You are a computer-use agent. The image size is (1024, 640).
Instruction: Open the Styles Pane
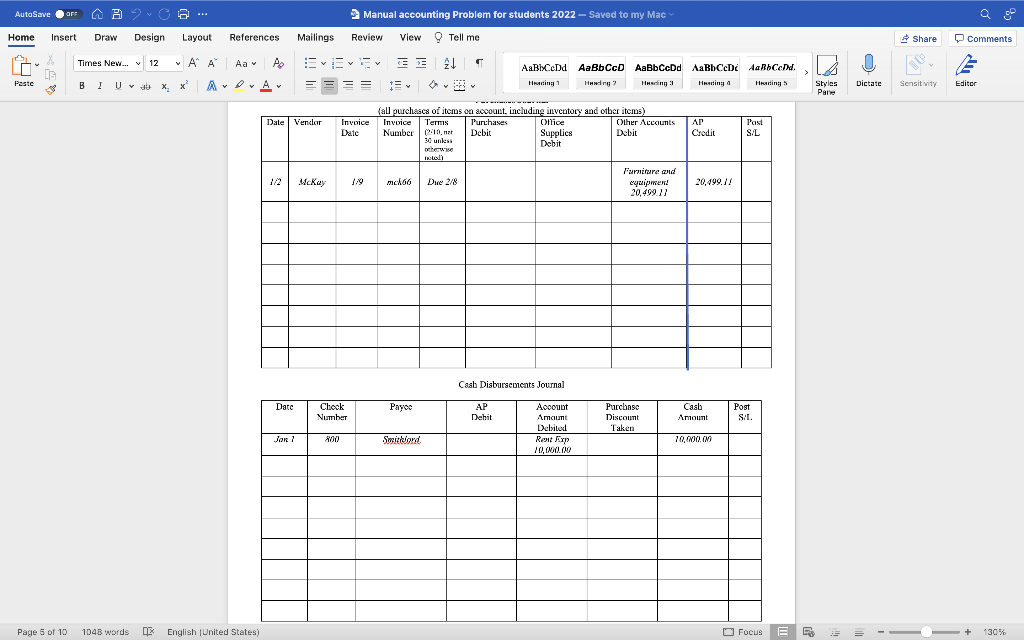point(827,72)
